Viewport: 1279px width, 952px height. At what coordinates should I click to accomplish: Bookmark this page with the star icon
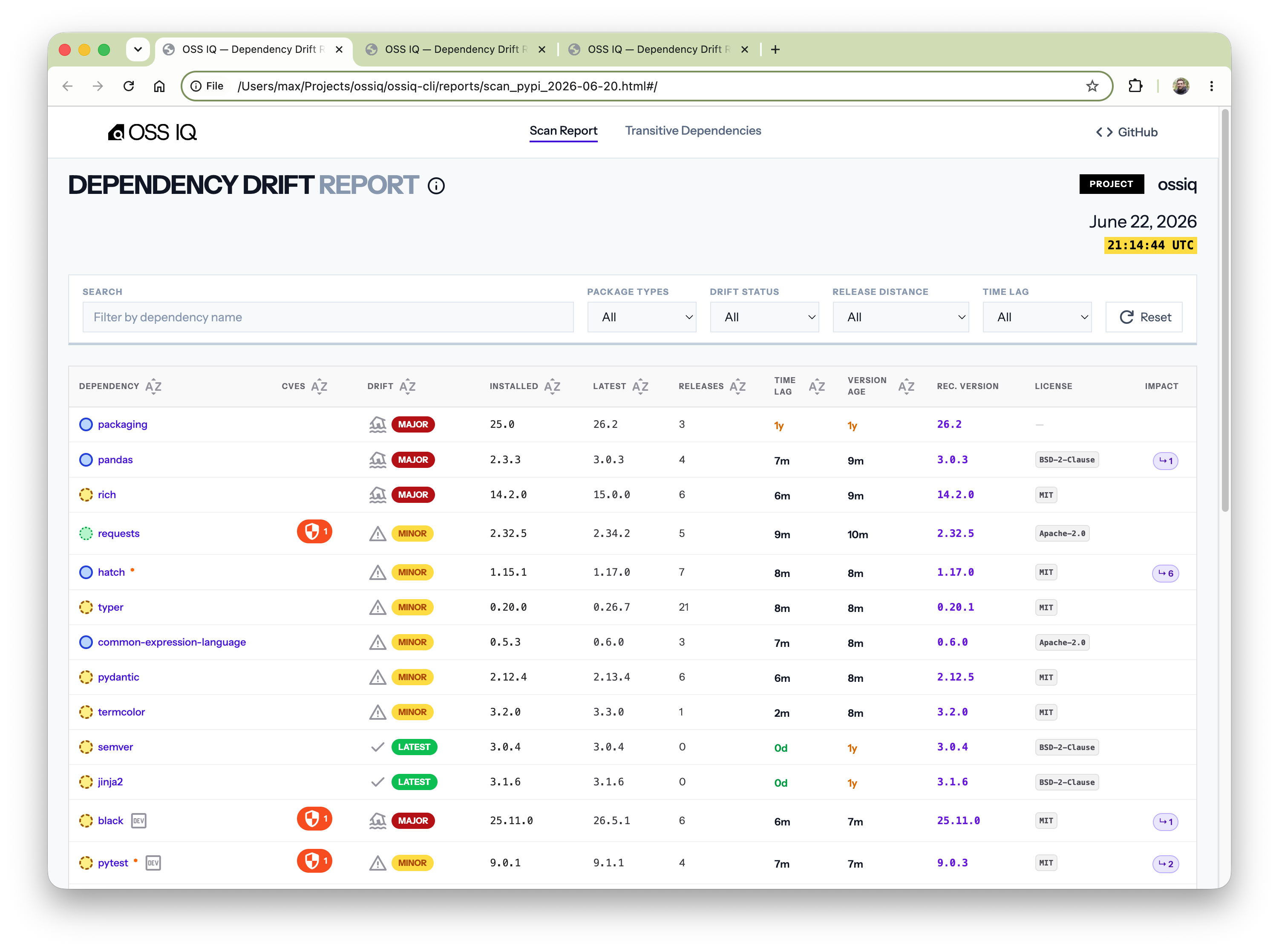(x=1092, y=86)
